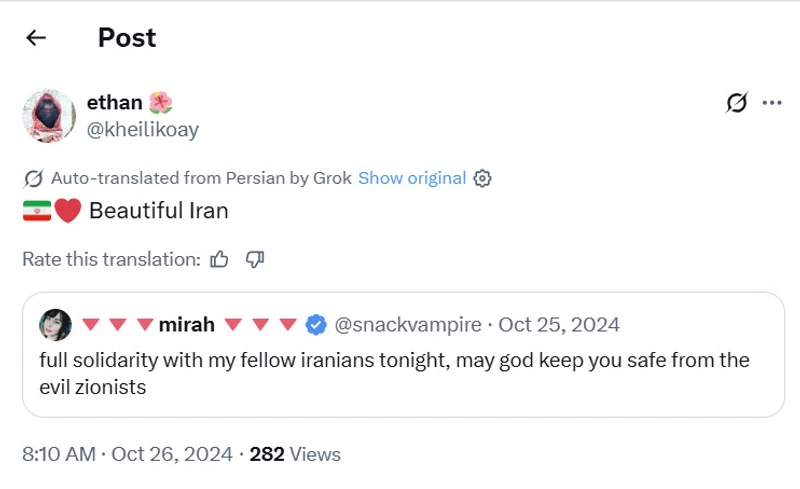800x489 pixels.
Task: Click the 282 Views count
Action: (295, 454)
